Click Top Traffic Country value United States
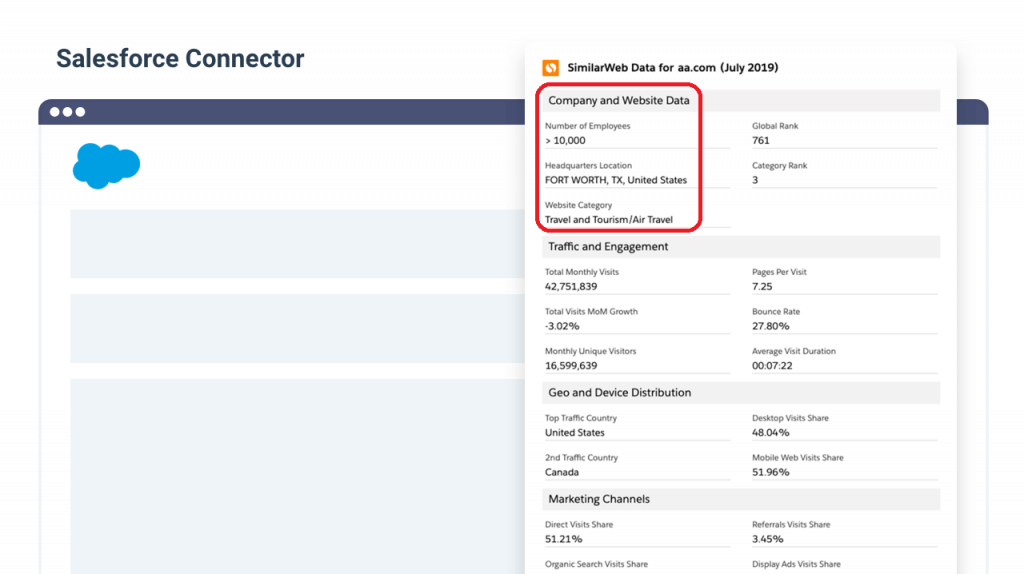 click(575, 433)
